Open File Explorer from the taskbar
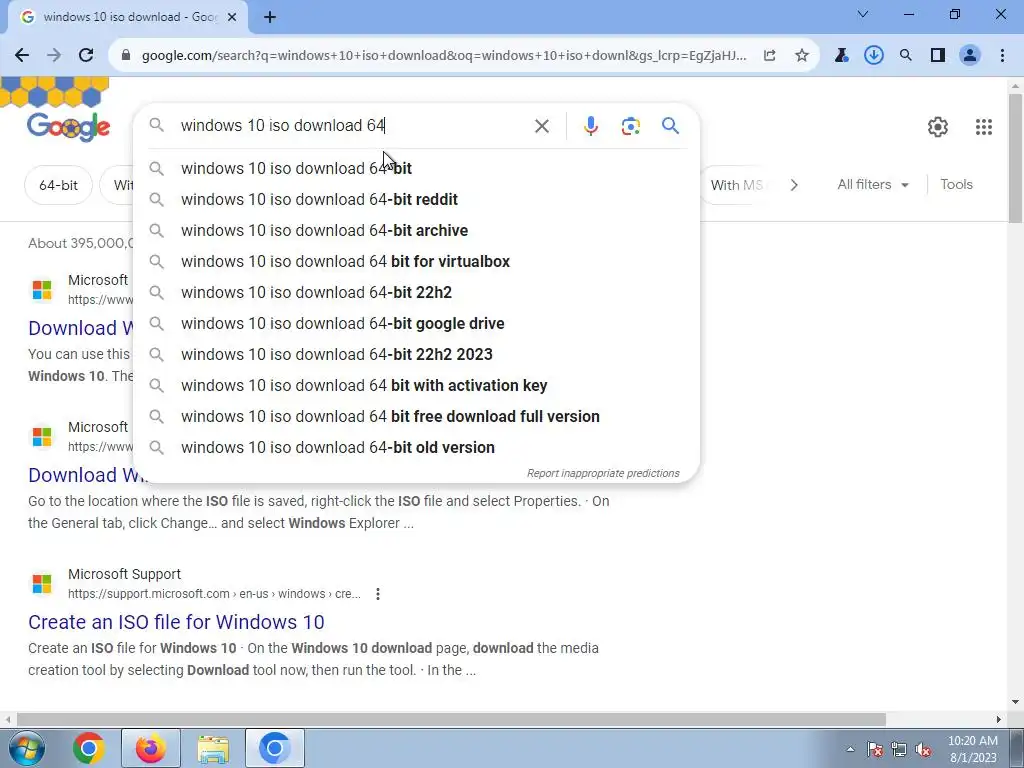This screenshot has height=768, width=1024. coord(213,748)
